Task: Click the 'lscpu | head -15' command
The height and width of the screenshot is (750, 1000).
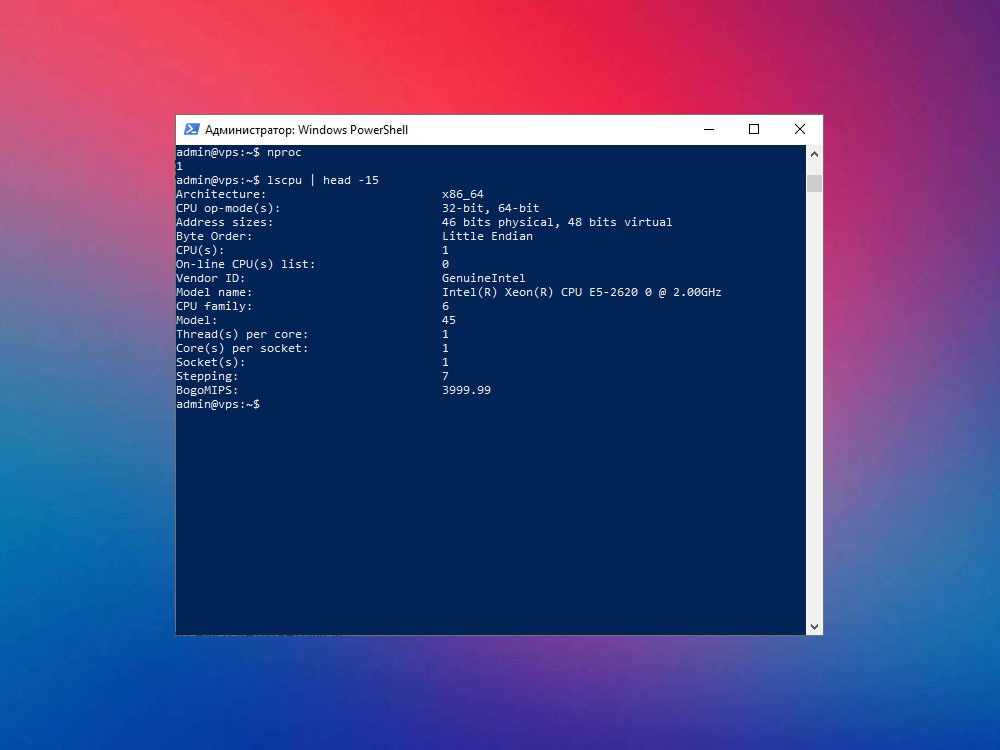Action: pos(323,180)
